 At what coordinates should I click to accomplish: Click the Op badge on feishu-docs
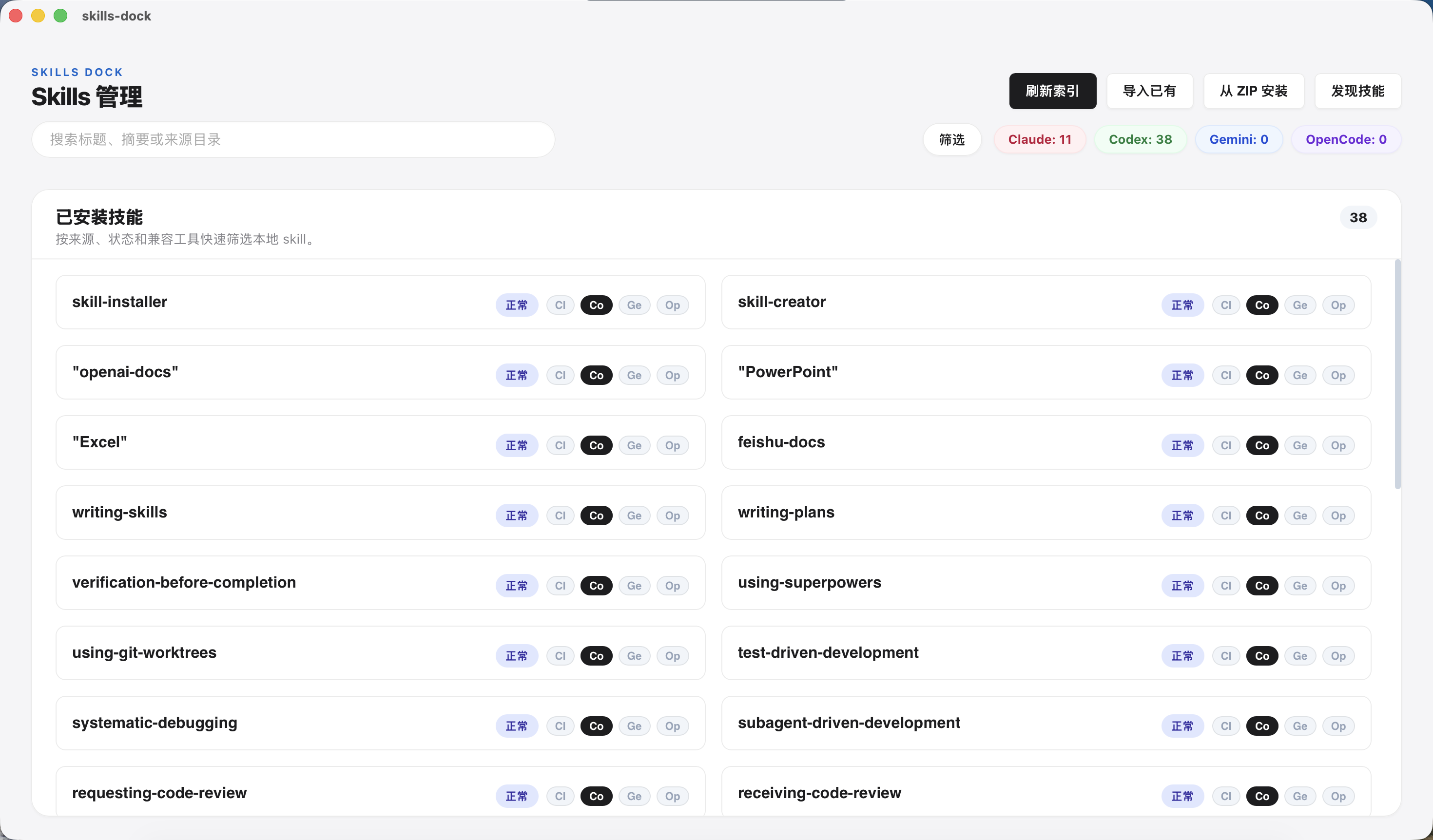[1338, 445]
